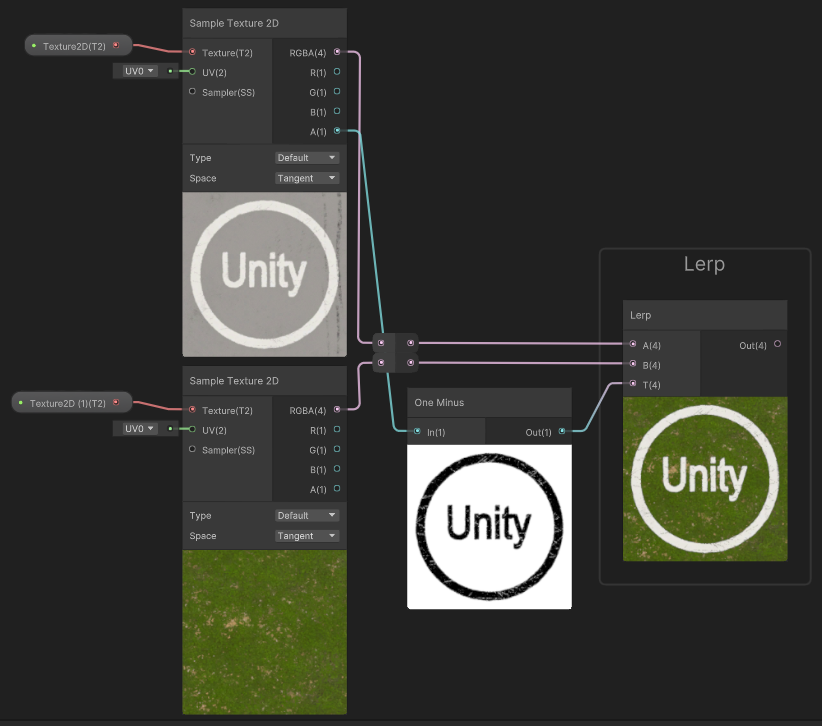Image resolution: width=822 pixels, height=726 pixels.
Task: Click the Lerp group heading
Action: point(704,264)
